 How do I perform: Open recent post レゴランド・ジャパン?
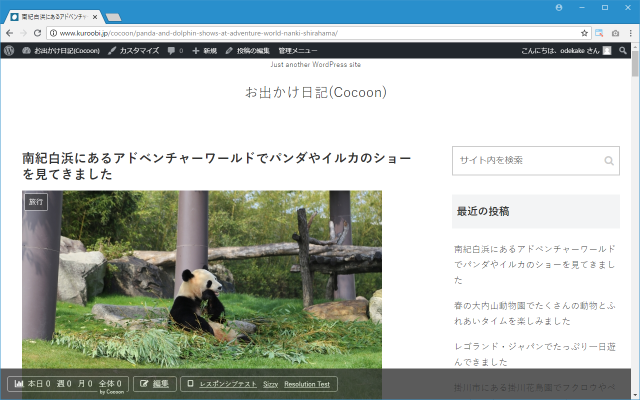[535, 354]
